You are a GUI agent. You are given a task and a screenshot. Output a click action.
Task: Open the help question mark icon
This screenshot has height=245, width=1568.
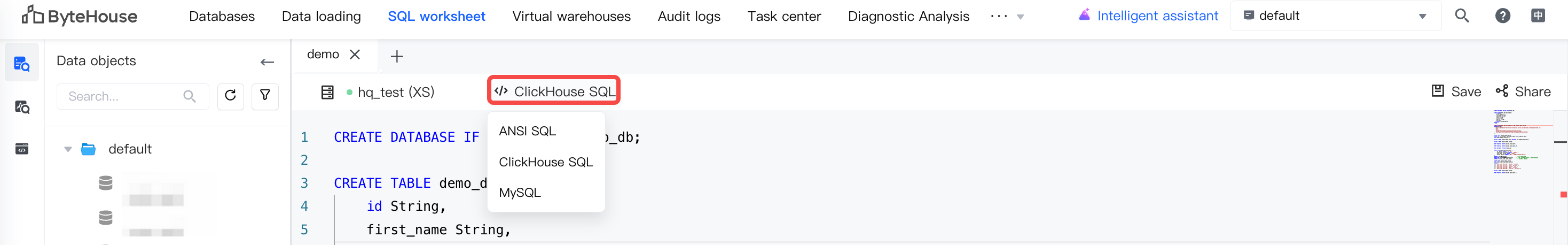1502,16
